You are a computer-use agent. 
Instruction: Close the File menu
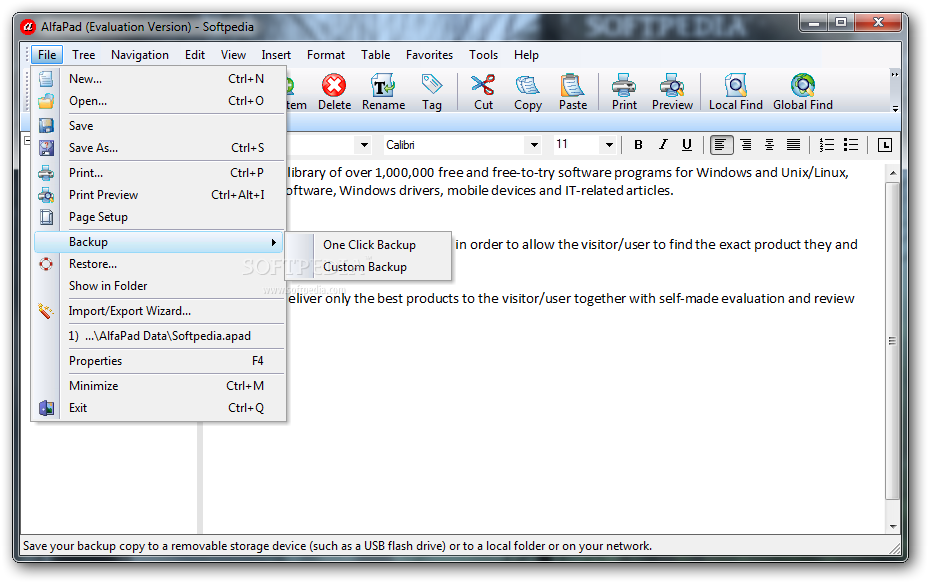(x=47, y=55)
